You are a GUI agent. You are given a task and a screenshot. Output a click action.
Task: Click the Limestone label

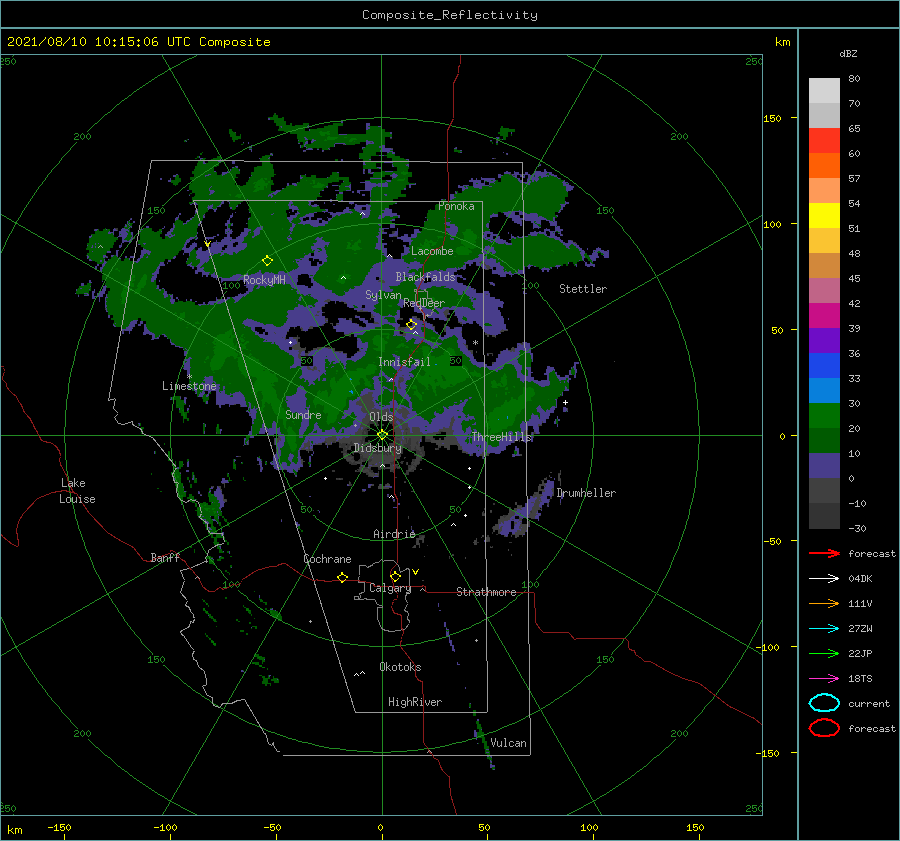[189, 386]
